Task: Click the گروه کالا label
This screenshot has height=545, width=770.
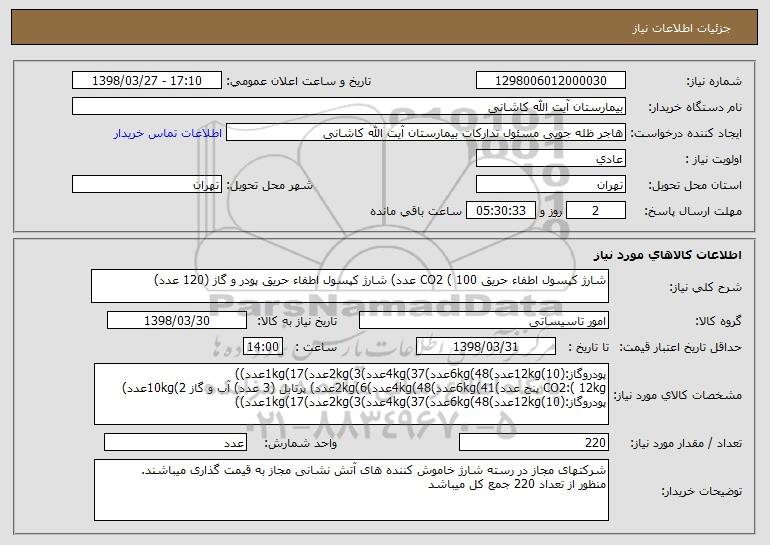Action: pyautogui.click(x=718, y=322)
